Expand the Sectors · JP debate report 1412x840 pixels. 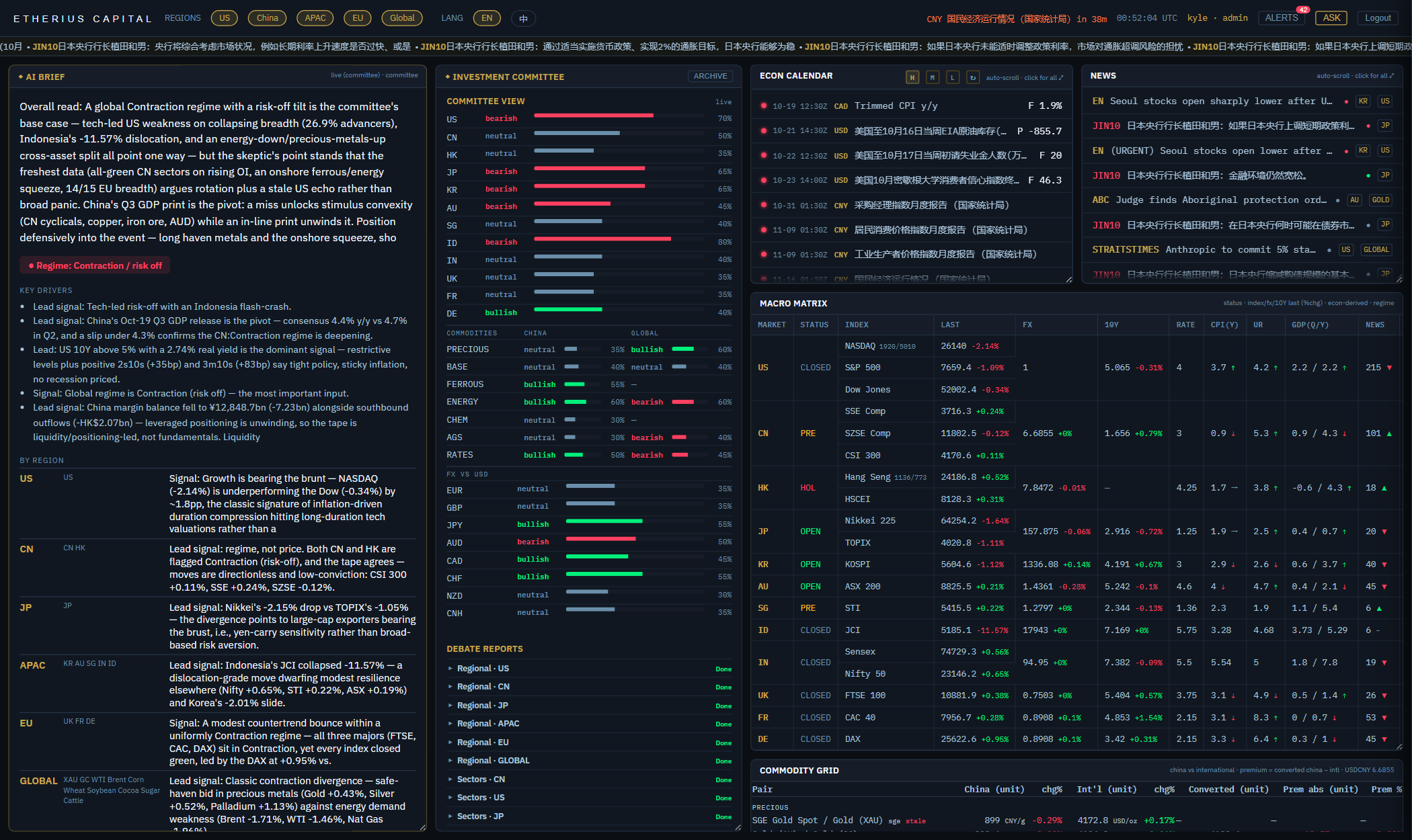590,816
